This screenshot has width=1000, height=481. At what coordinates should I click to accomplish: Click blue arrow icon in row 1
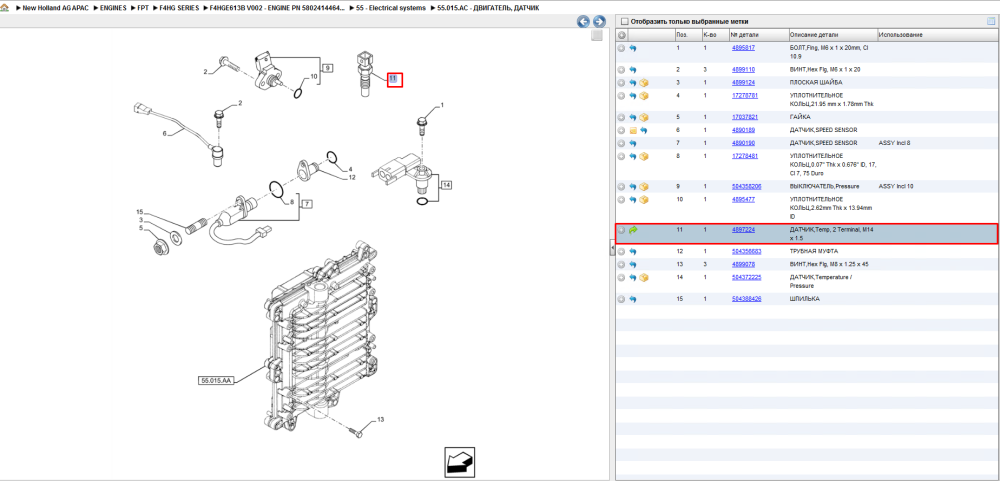coord(633,48)
